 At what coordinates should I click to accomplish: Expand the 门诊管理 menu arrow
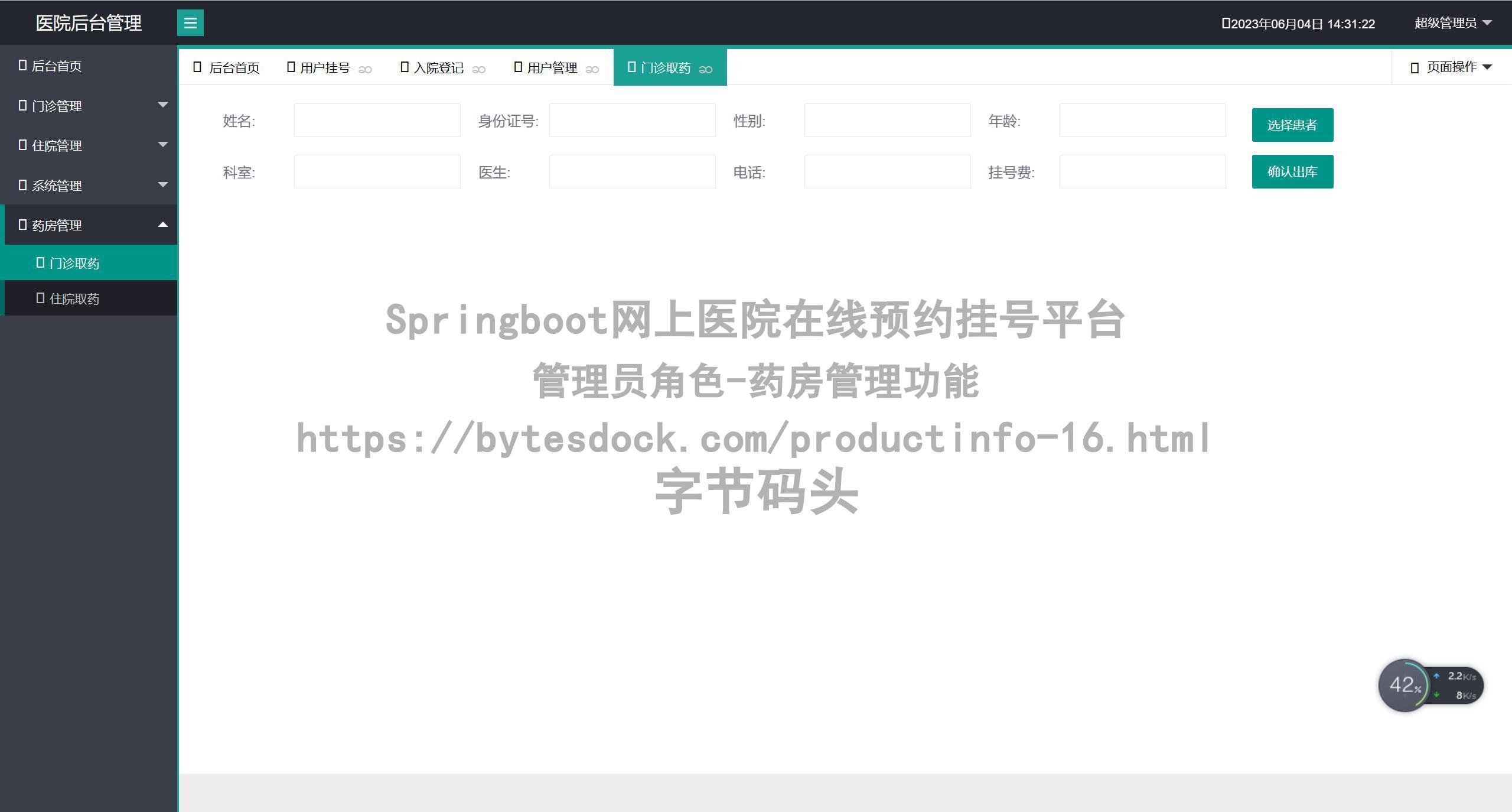click(x=163, y=105)
